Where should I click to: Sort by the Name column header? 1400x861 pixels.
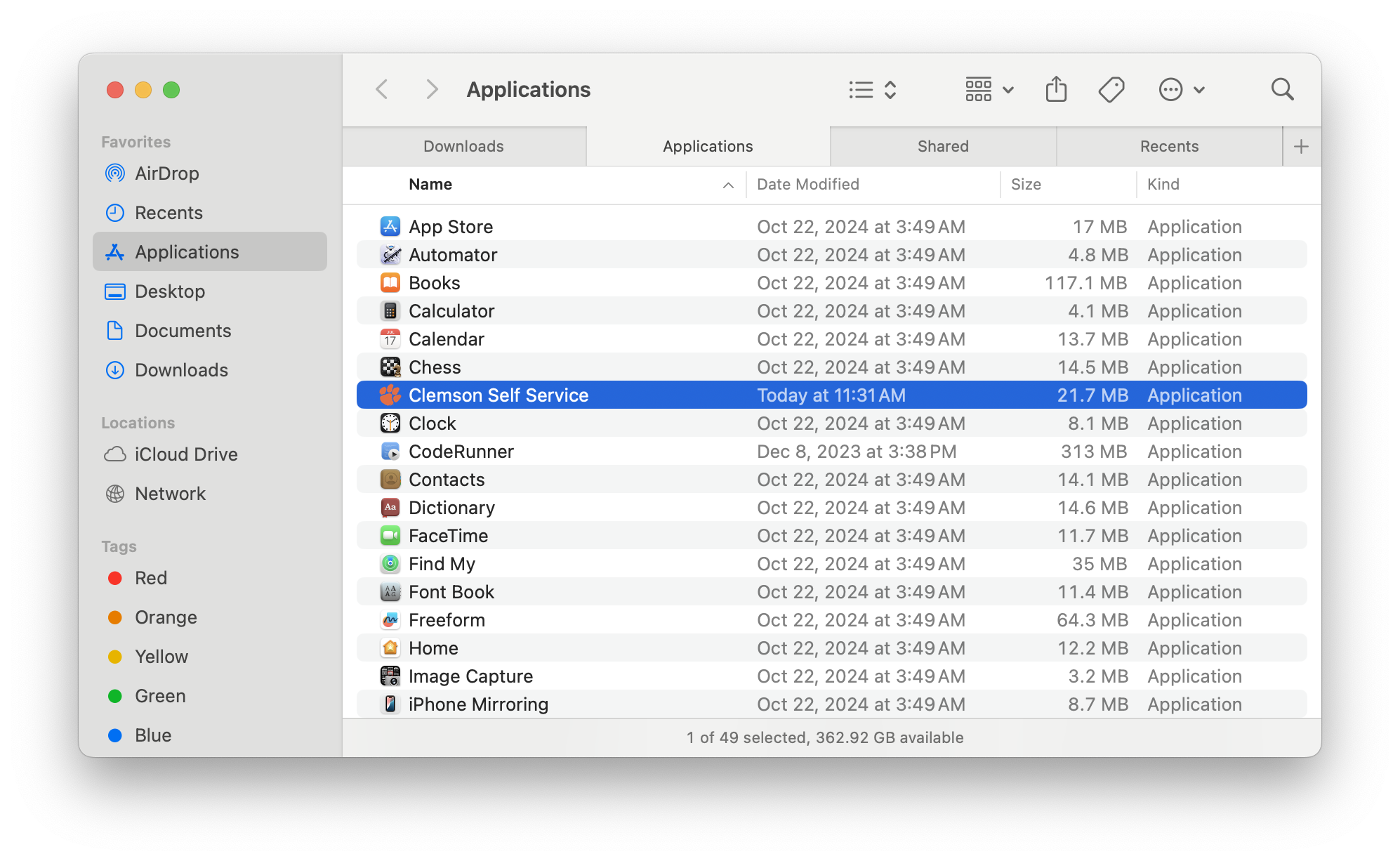coord(430,184)
